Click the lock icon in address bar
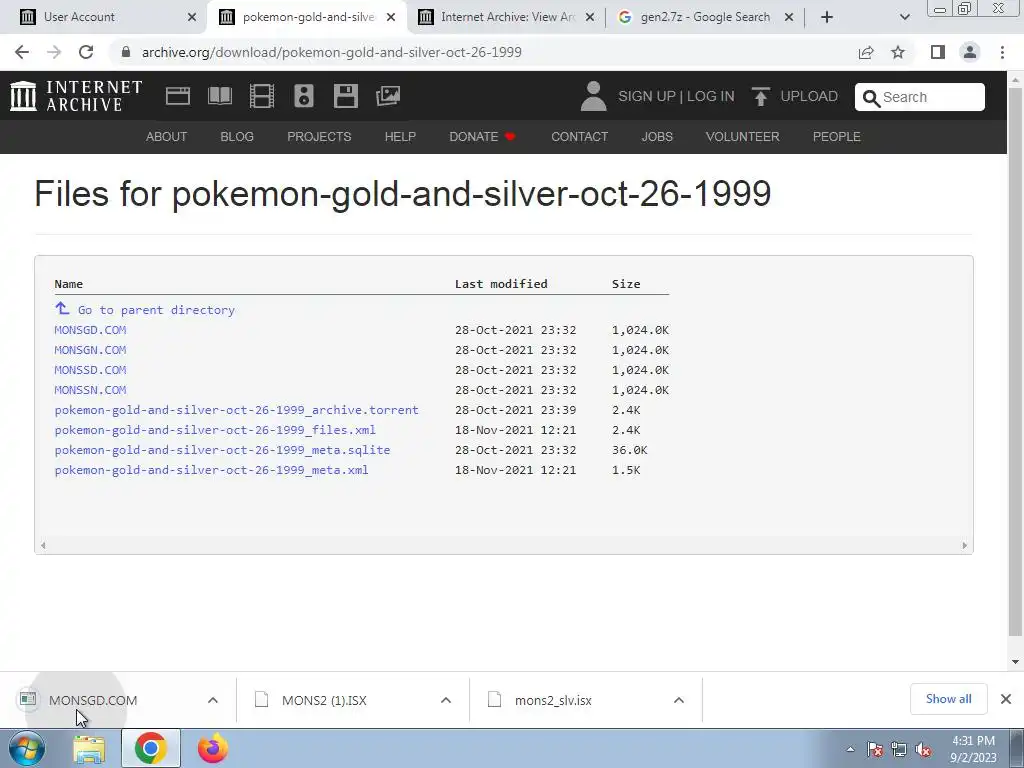 pos(126,52)
